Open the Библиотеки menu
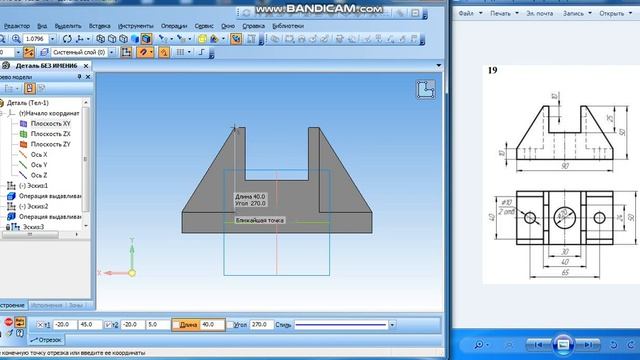This screenshot has width=640, height=360. [288, 26]
